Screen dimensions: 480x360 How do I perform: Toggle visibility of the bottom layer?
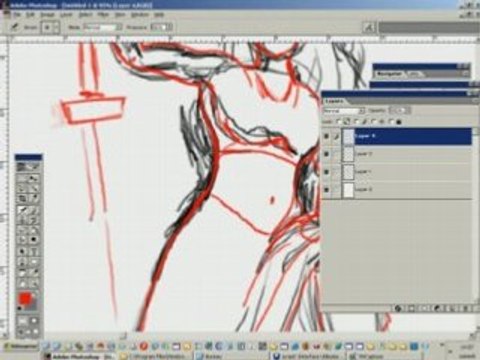coord(326,190)
